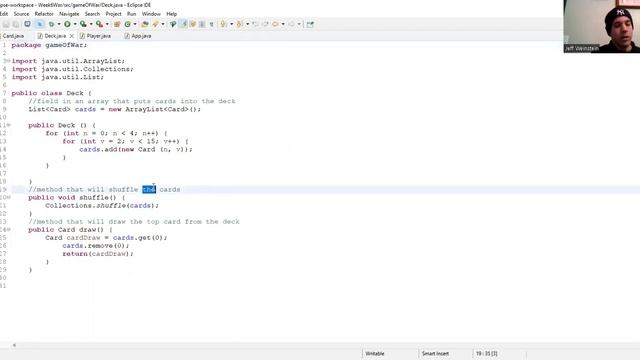The image size is (640, 360).
Task: Open the Forward history dropdown arrow
Action: (299, 24)
